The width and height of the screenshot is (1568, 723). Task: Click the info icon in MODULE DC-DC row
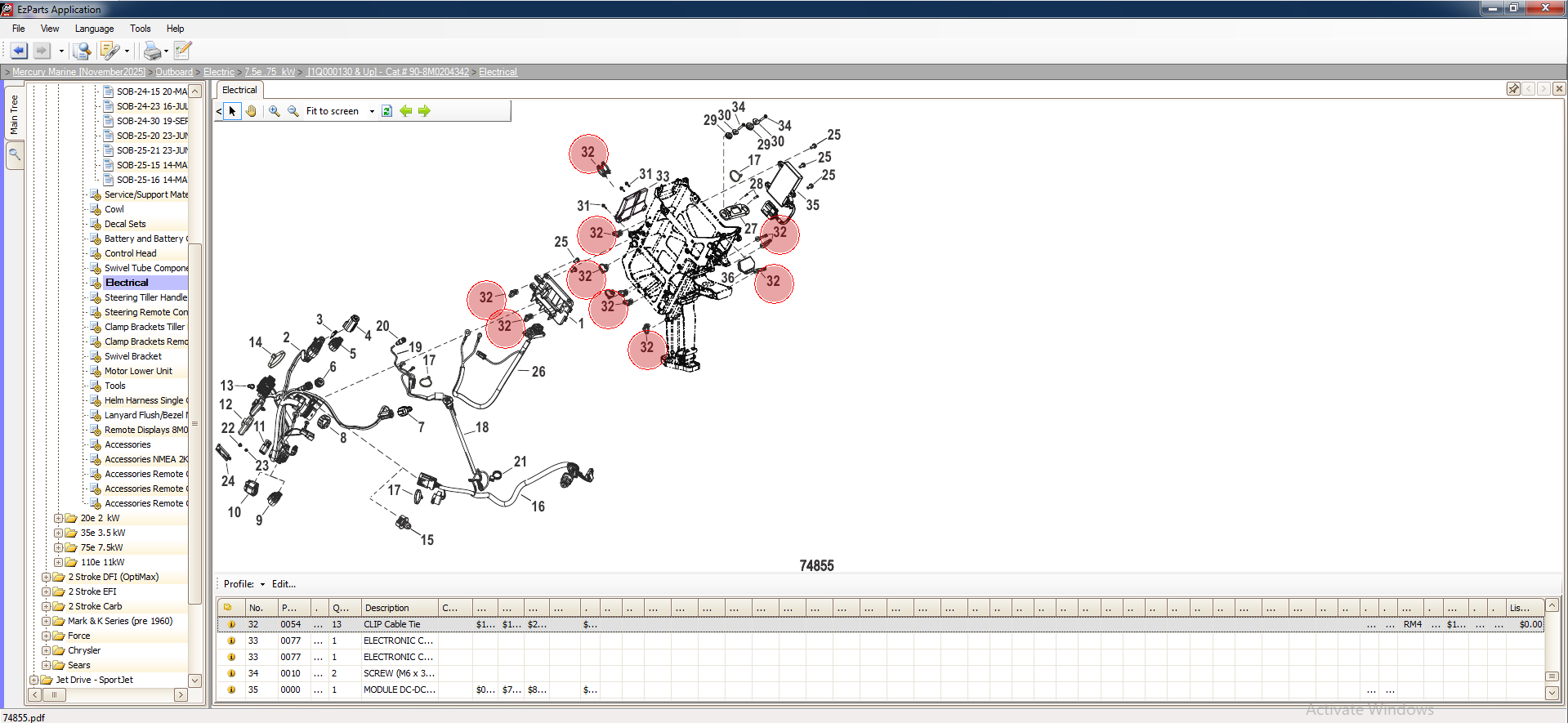tap(231, 690)
